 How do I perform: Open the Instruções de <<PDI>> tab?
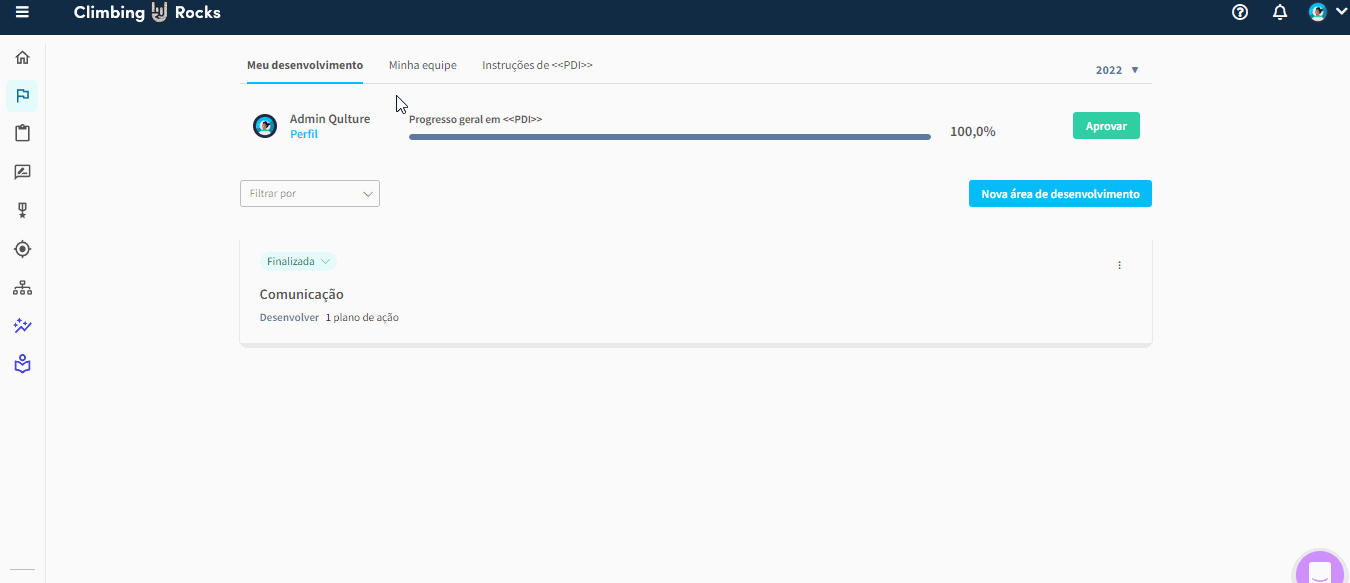tap(537, 65)
